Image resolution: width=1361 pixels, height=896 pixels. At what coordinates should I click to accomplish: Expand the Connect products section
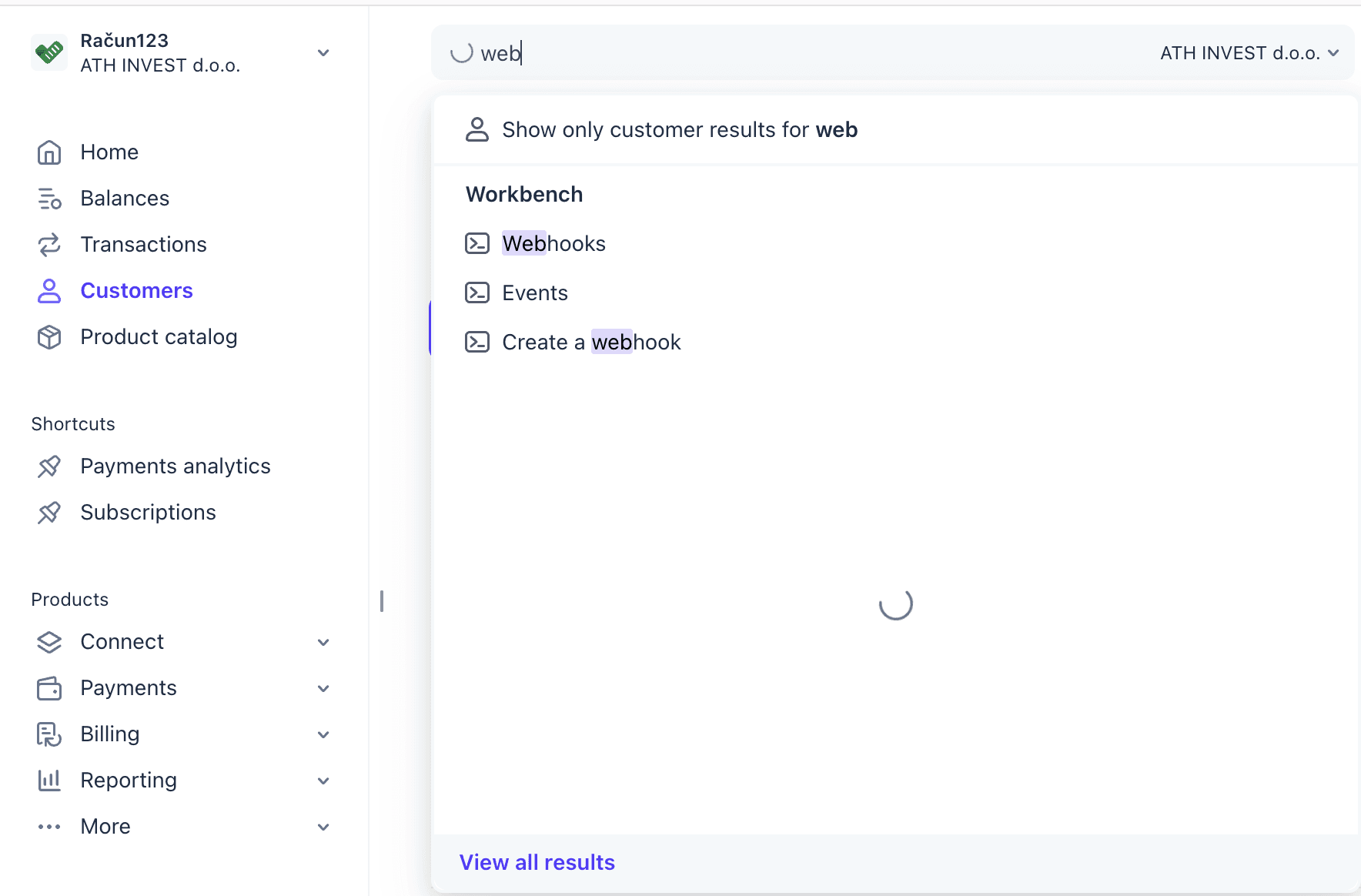click(x=323, y=642)
